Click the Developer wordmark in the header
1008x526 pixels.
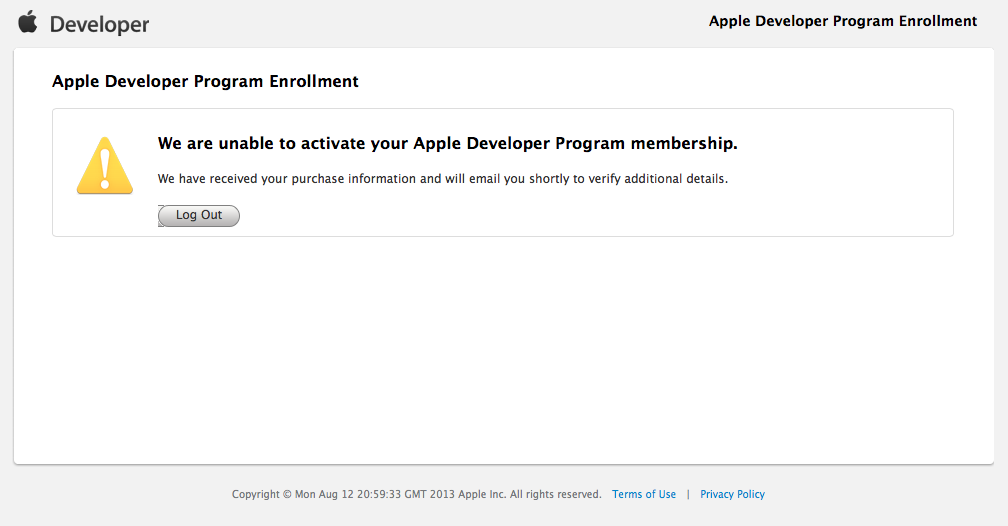(x=99, y=24)
